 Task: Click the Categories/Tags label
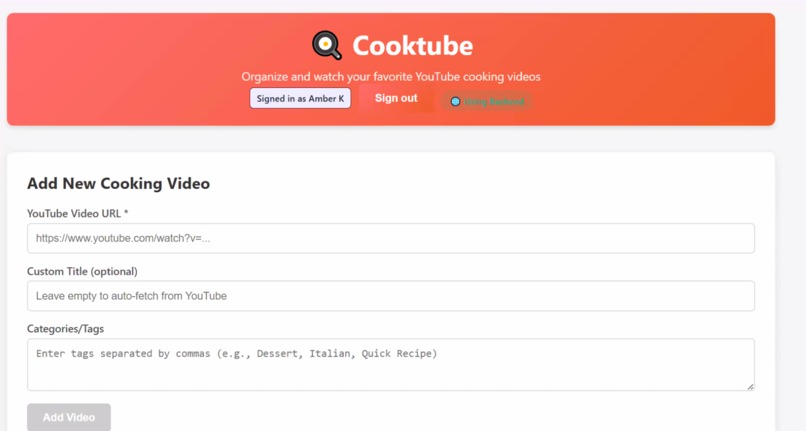click(65, 329)
